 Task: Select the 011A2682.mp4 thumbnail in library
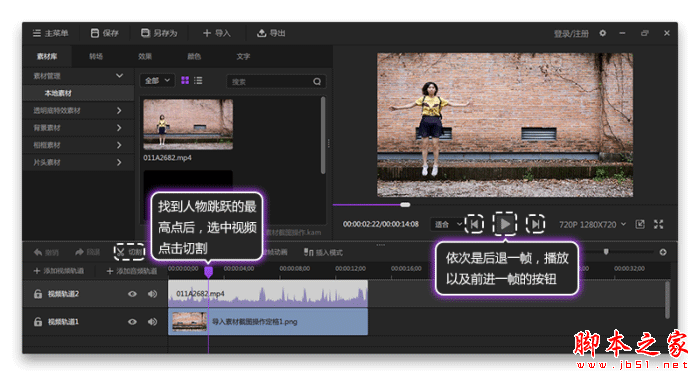click(188, 125)
